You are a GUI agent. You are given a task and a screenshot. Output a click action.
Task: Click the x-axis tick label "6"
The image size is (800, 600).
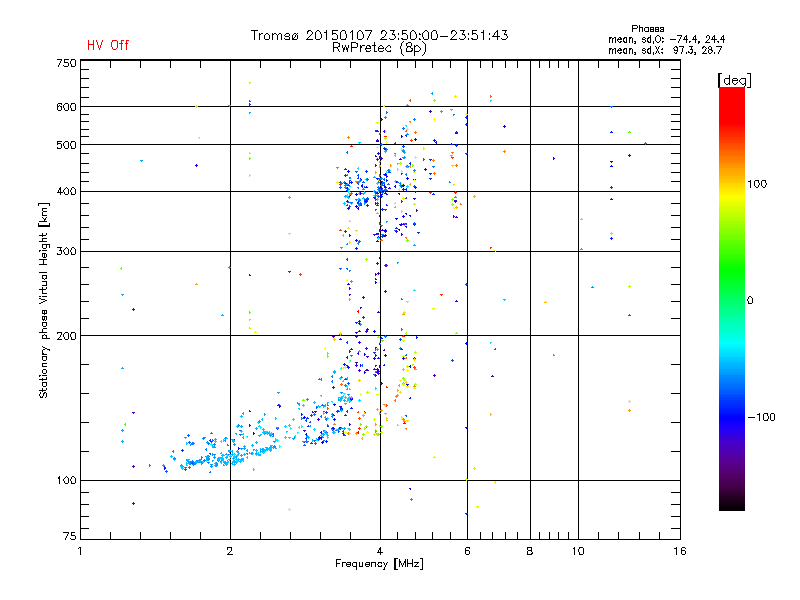click(x=467, y=551)
